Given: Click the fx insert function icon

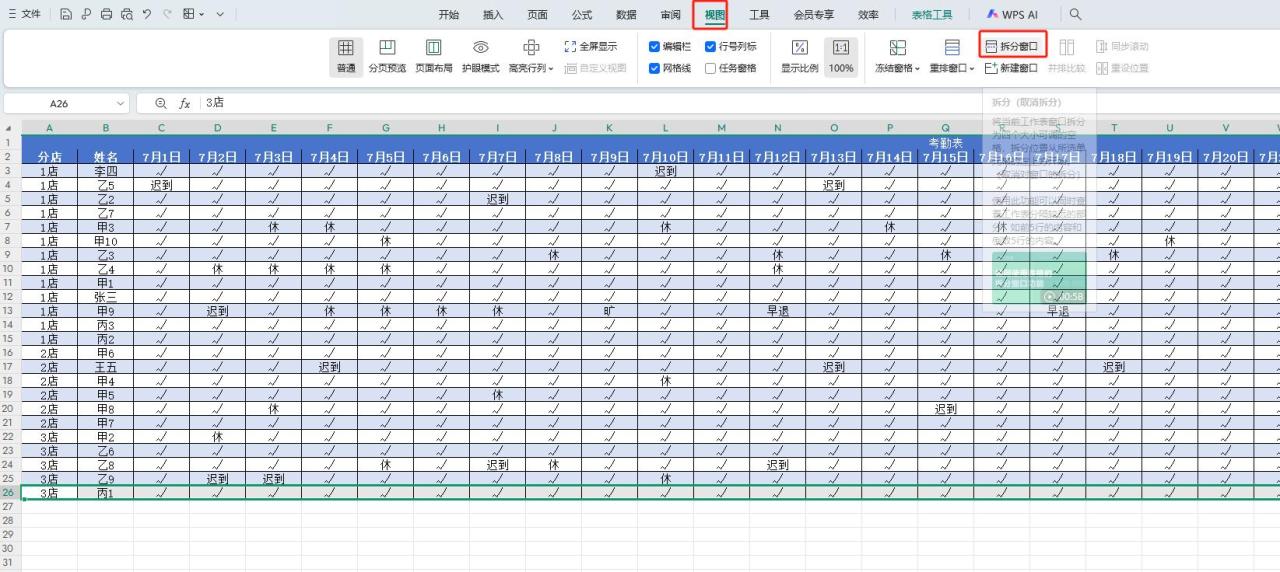Looking at the screenshot, I should pyautogui.click(x=185, y=103).
